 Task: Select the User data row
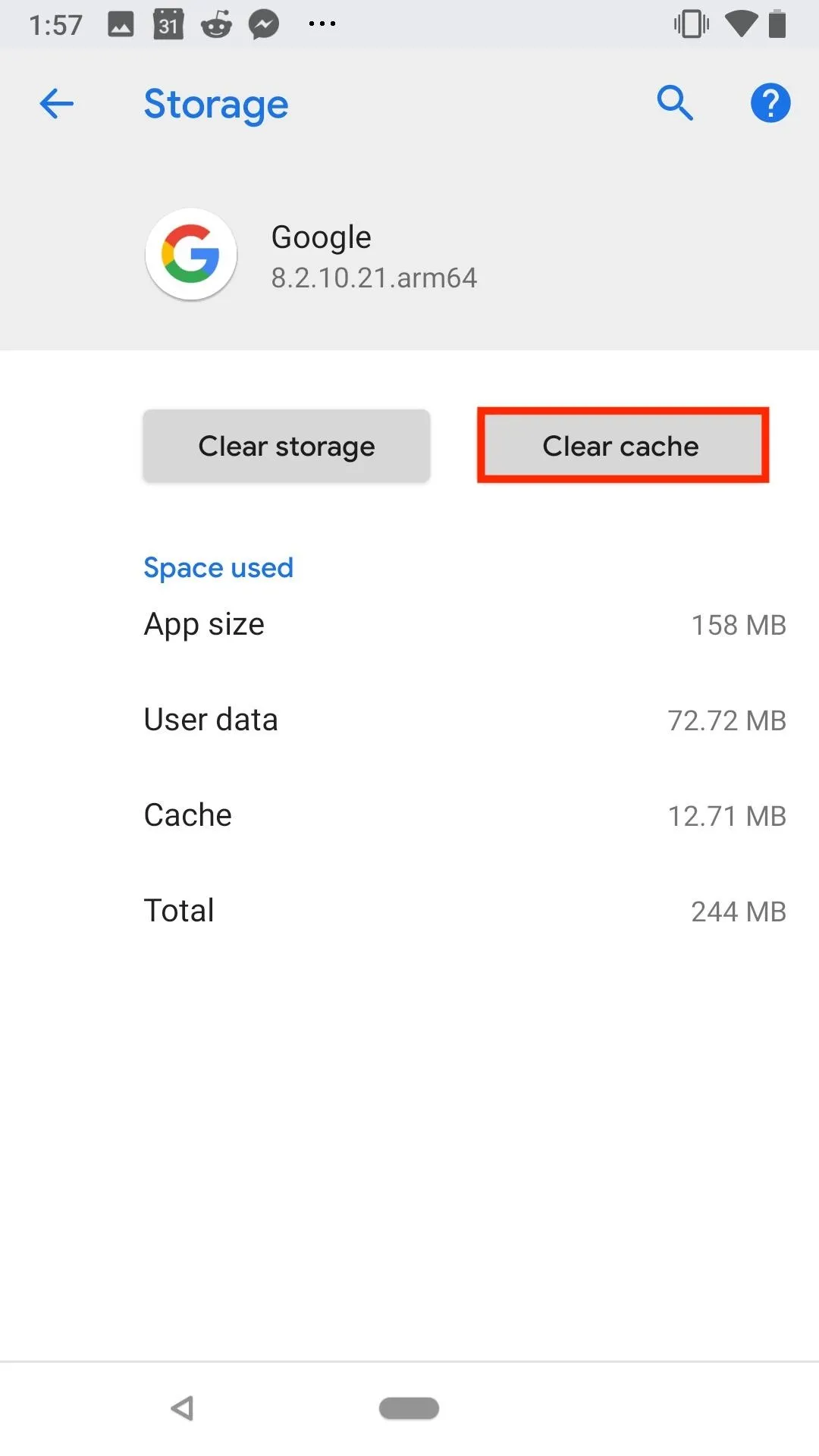(x=464, y=720)
